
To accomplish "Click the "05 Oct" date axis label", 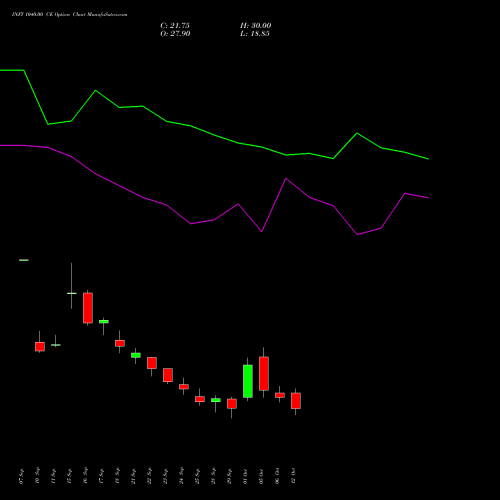I will pyautogui.click(x=262, y=476).
